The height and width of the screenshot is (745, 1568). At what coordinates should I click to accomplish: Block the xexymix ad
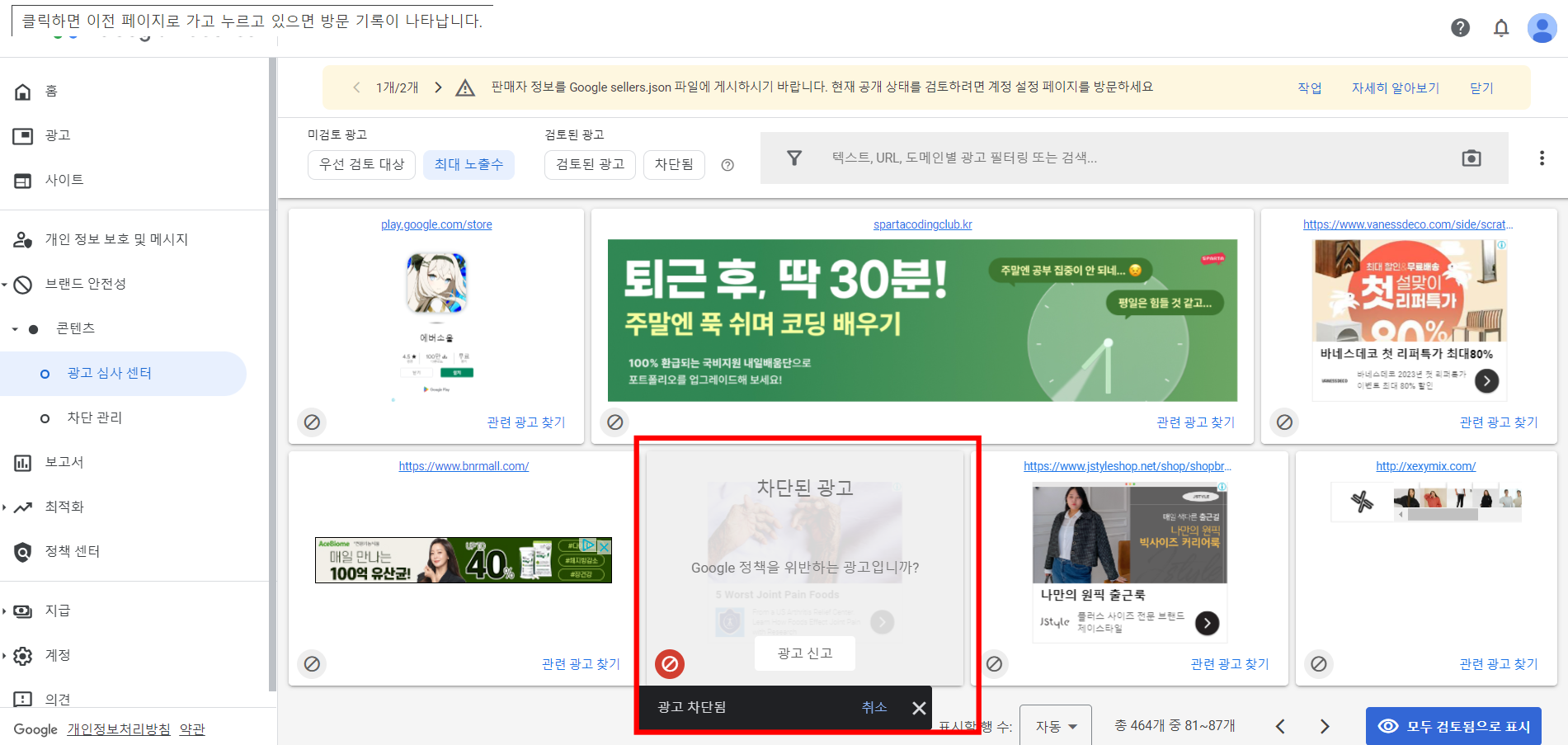[x=1319, y=664]
